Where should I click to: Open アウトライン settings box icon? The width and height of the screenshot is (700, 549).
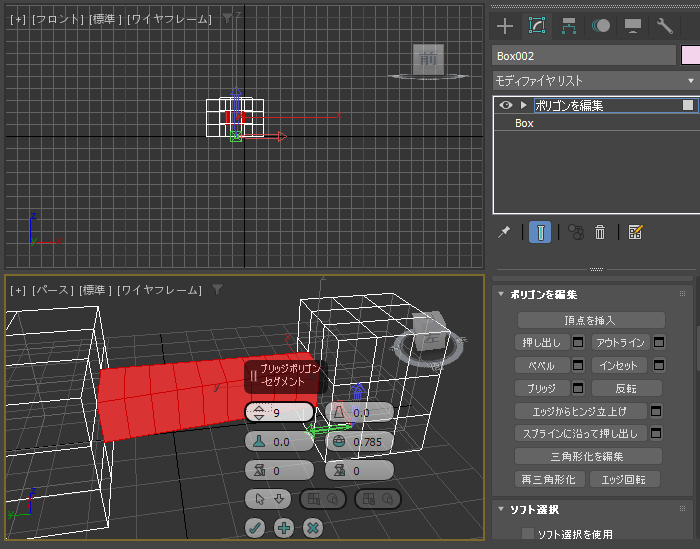659,342
